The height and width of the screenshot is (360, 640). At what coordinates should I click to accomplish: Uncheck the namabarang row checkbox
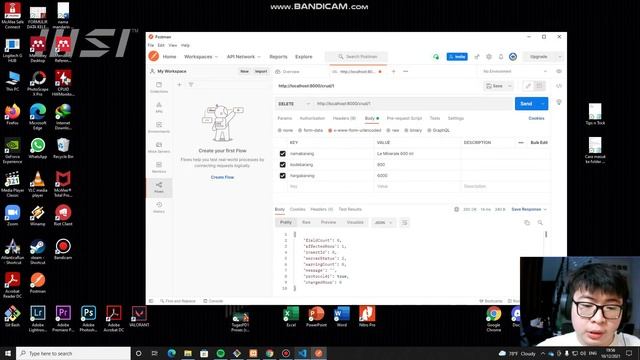click(282, 153)
